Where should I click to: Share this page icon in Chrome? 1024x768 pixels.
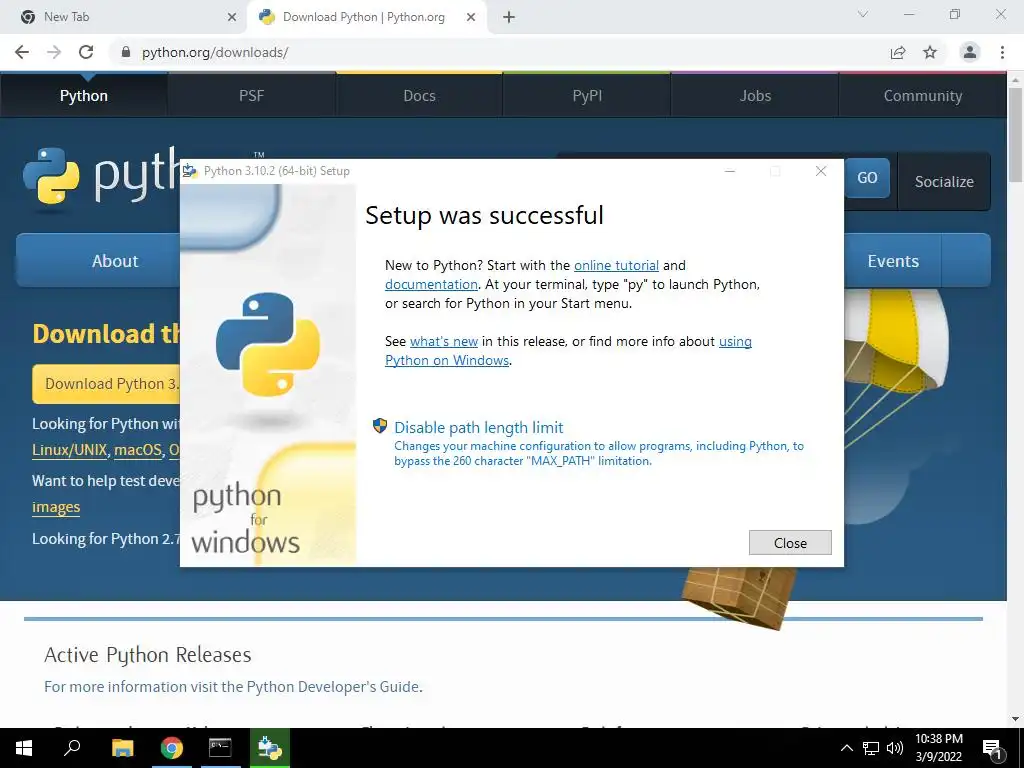pyautogui.click(x=898, y=52)
